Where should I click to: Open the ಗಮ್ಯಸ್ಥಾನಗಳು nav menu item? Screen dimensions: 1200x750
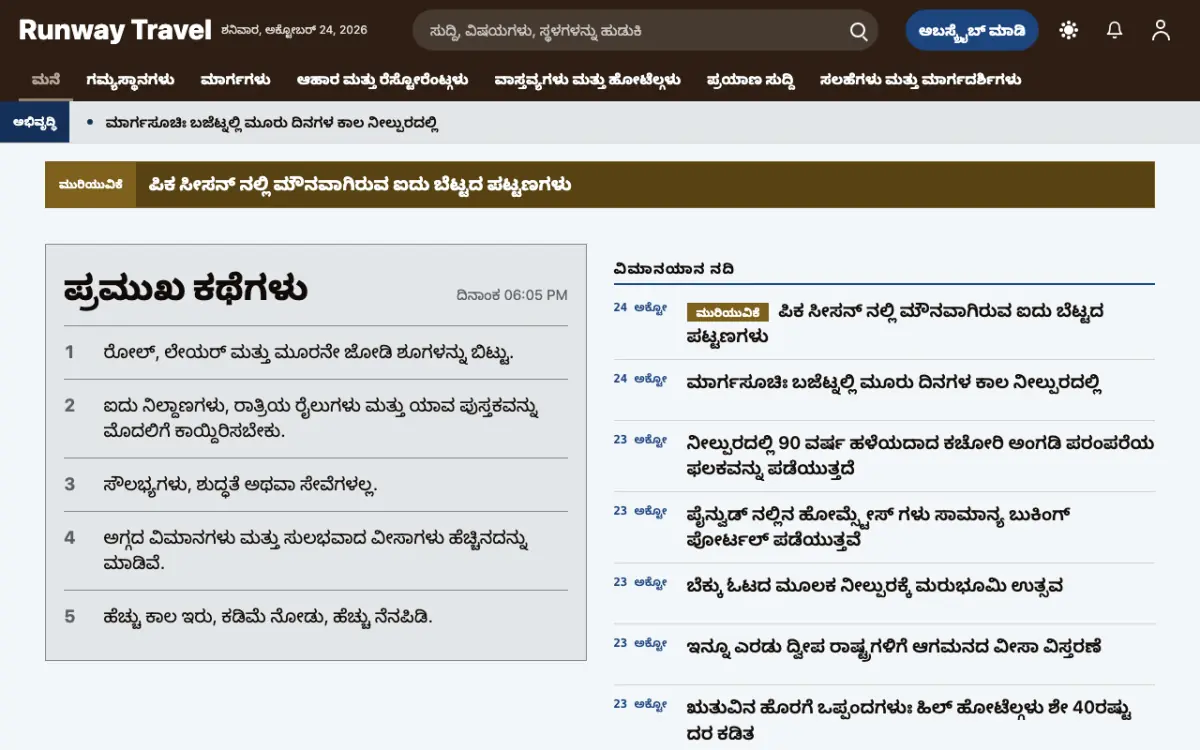pyautogui.click(x=130, y=79)
